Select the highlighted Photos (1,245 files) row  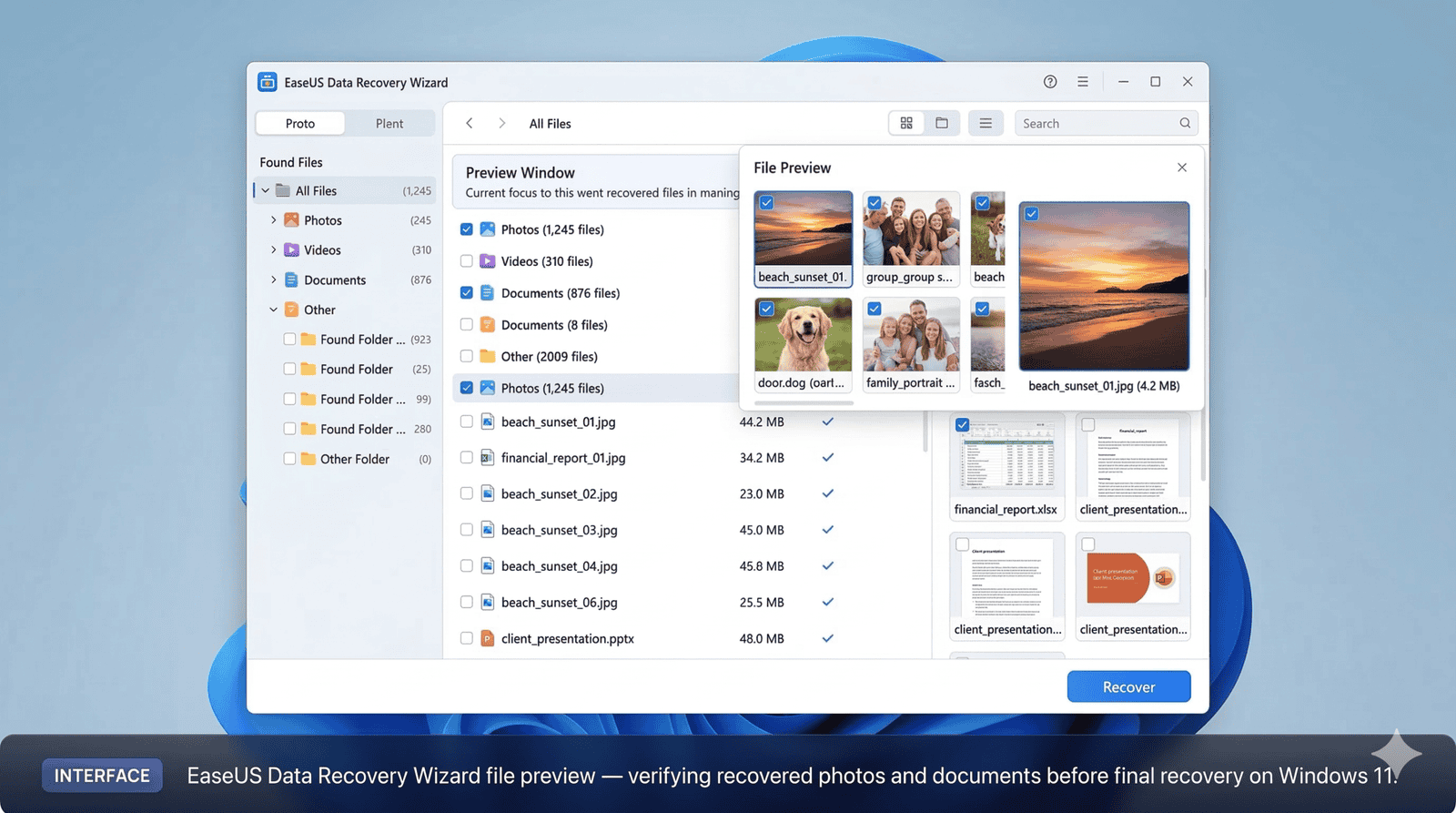(x=597, y=388)
